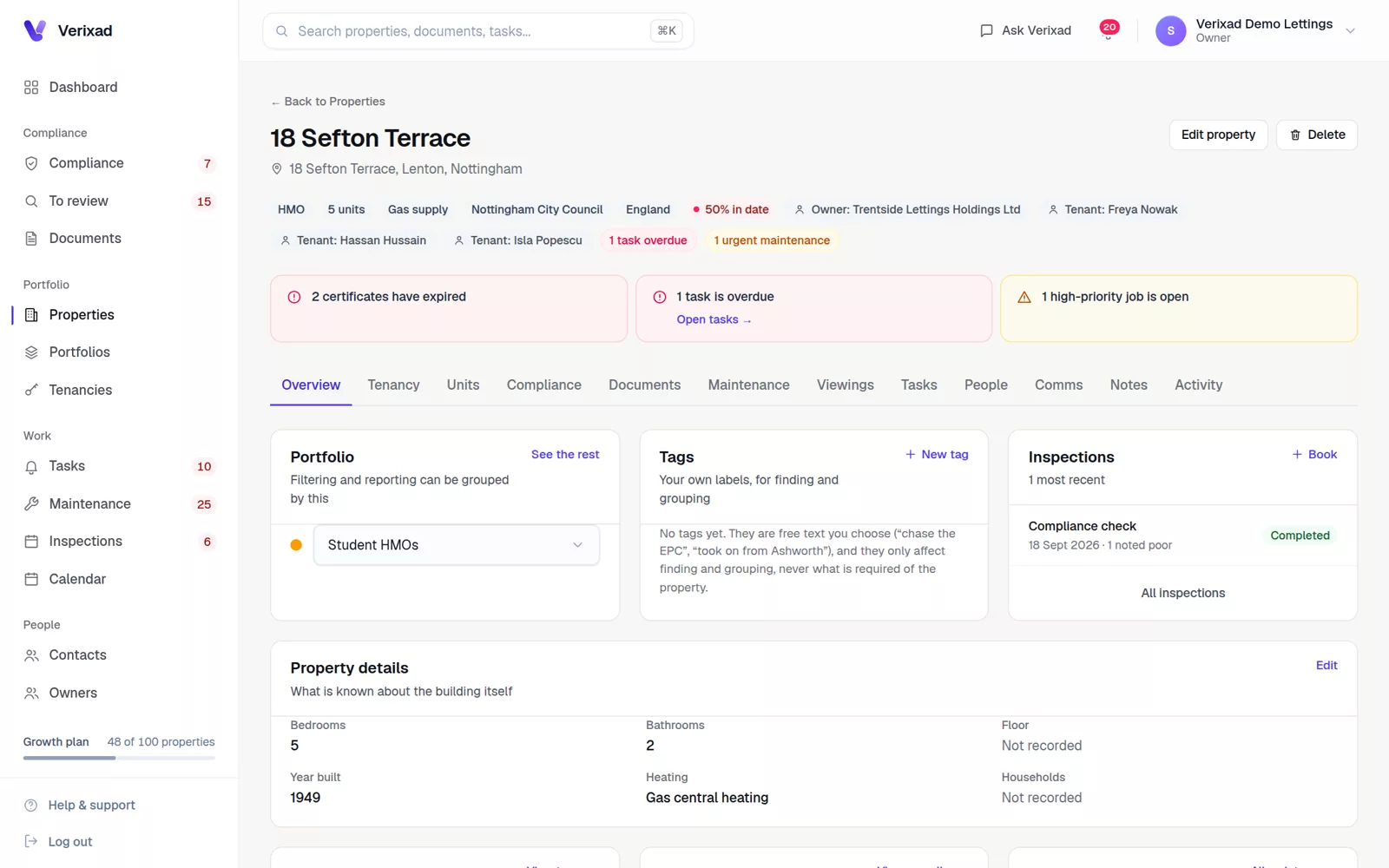Click the Tenancies key icon

click(31, 391)
